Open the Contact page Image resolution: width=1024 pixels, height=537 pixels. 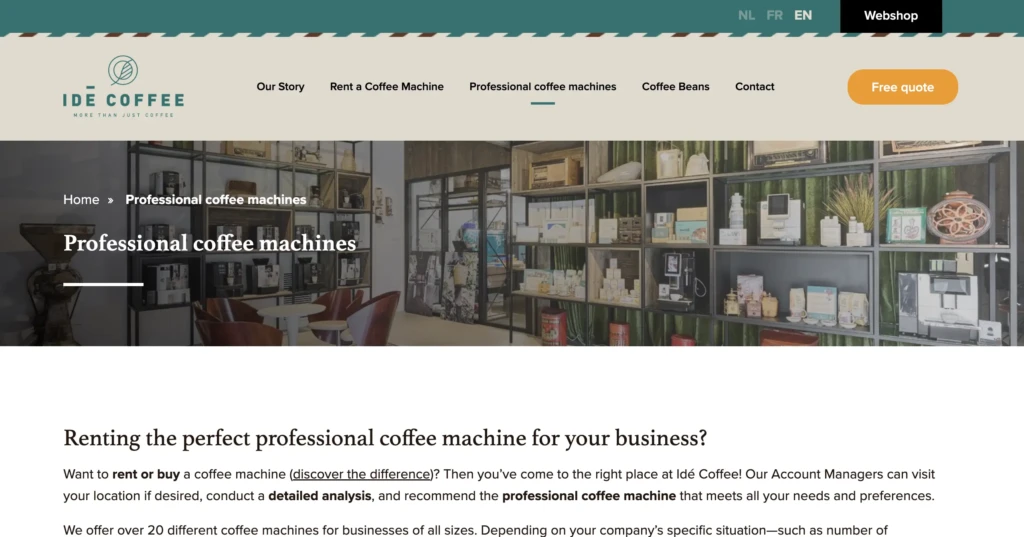754,86
